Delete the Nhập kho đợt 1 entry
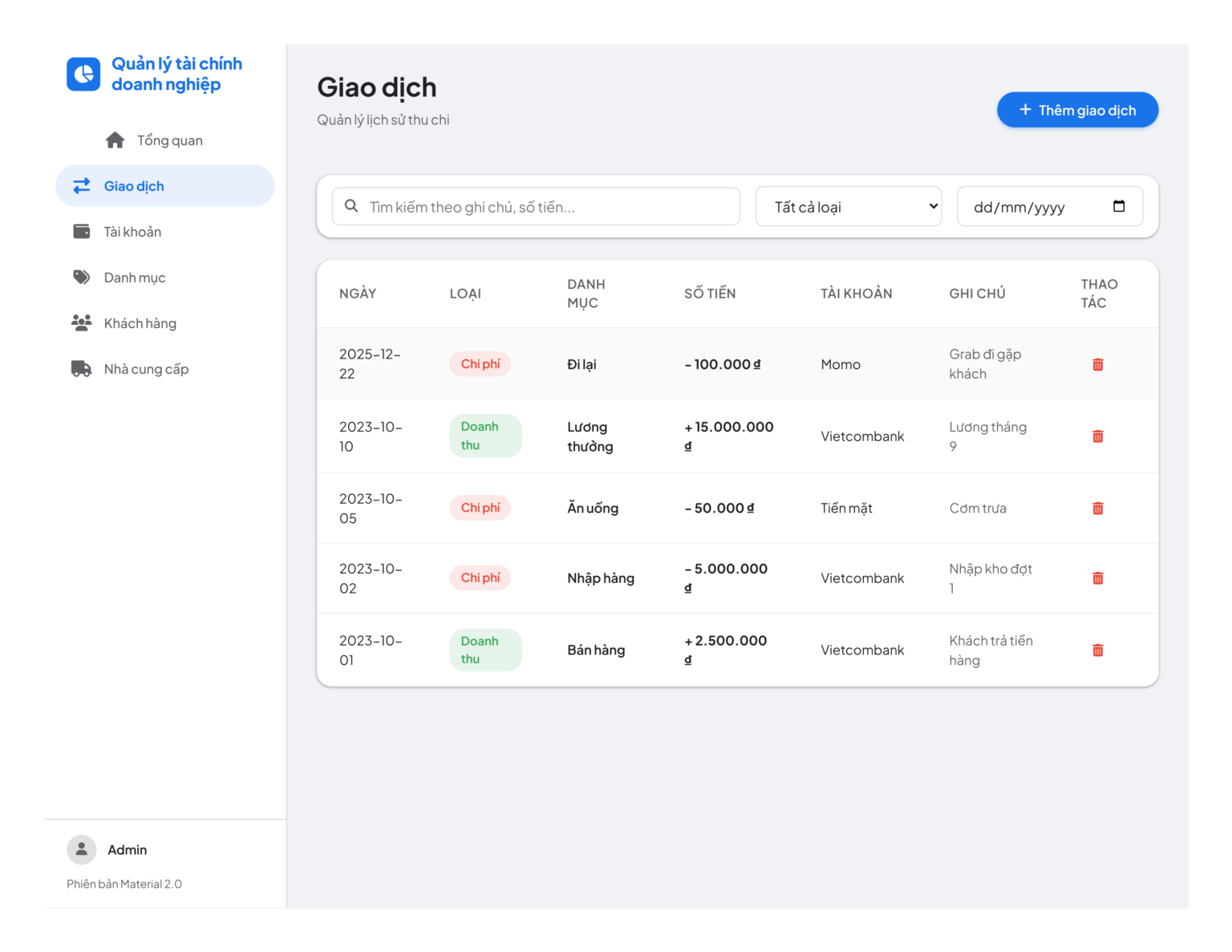 click(1098, 578)
